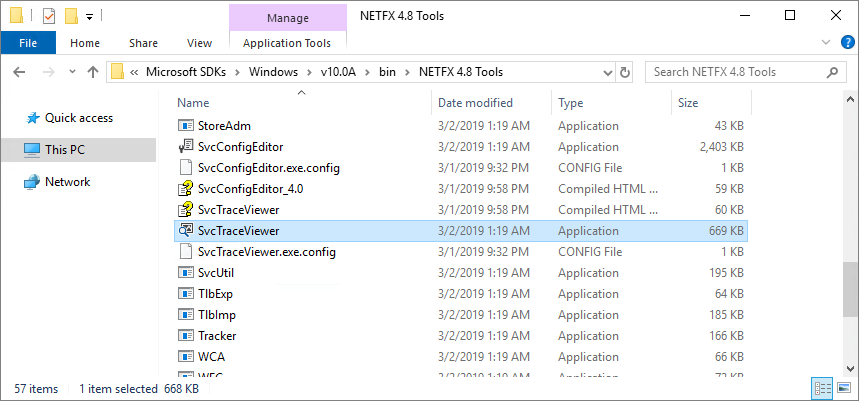Open the Home ribbon tab

85,43
